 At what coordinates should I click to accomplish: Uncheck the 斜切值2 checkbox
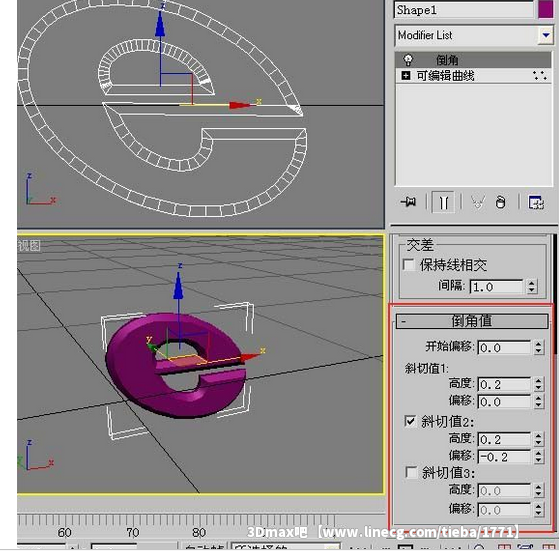410,421
